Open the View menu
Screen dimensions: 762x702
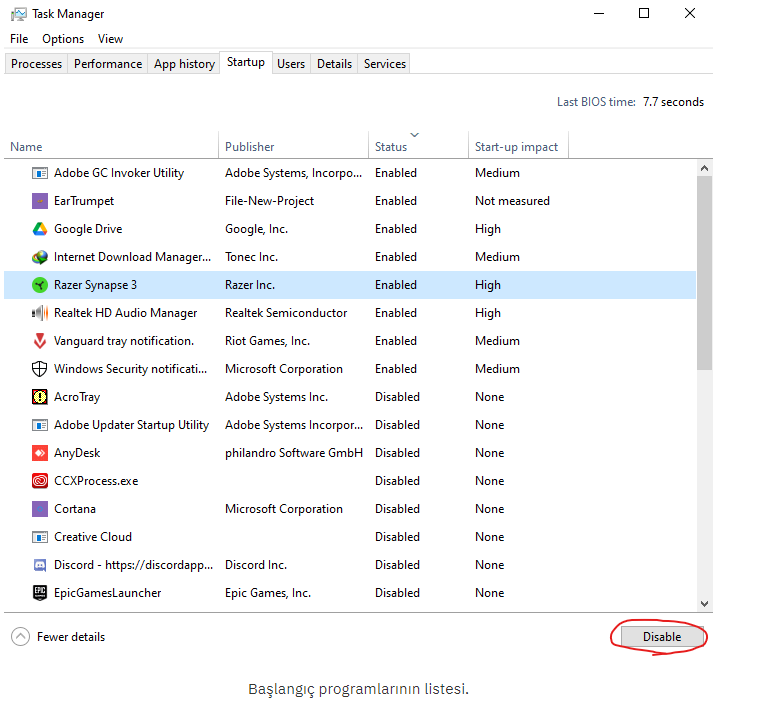(x=110, y=39)
